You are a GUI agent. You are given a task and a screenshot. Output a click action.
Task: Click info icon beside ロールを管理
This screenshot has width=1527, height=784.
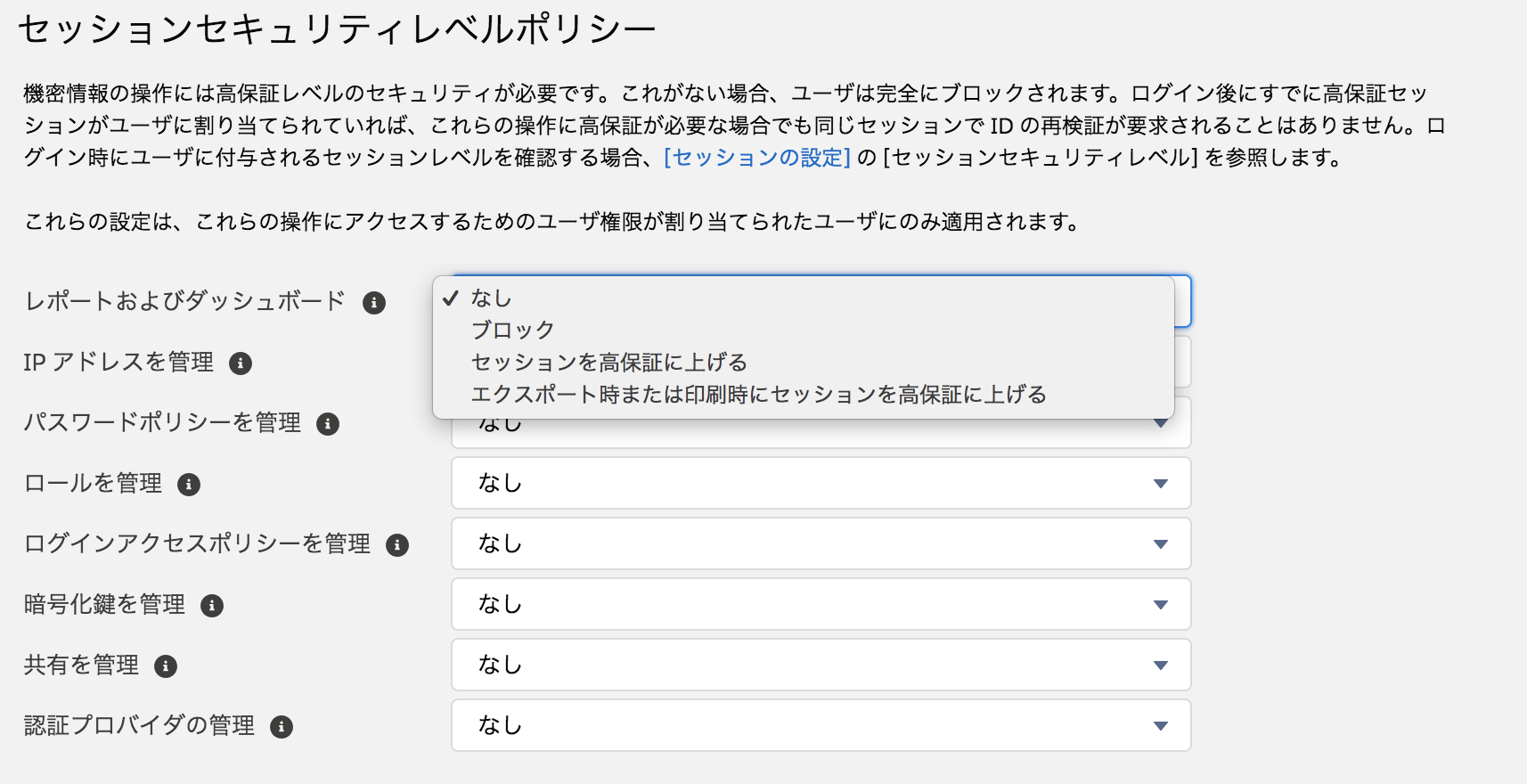tap(189, 485)
